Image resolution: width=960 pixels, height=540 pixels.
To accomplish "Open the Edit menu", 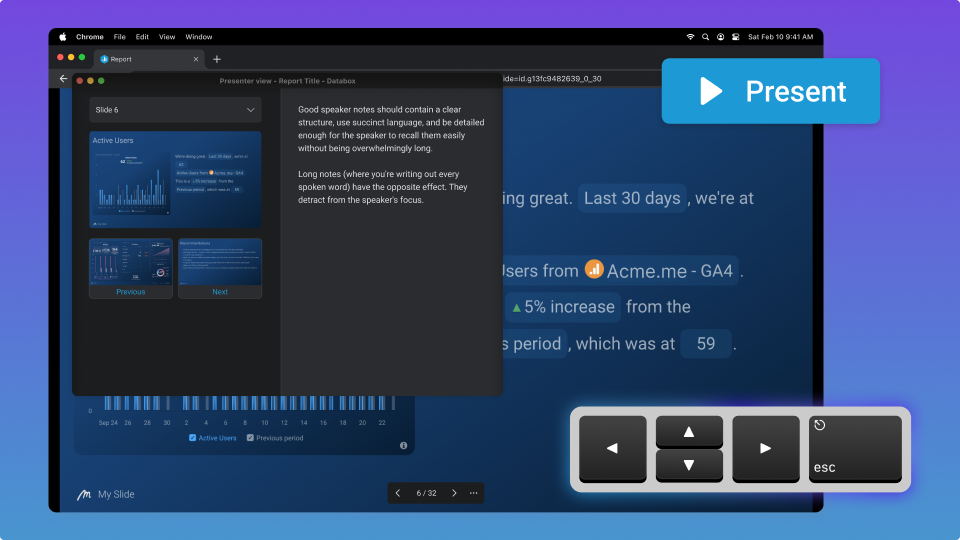I will click(142, 37).
